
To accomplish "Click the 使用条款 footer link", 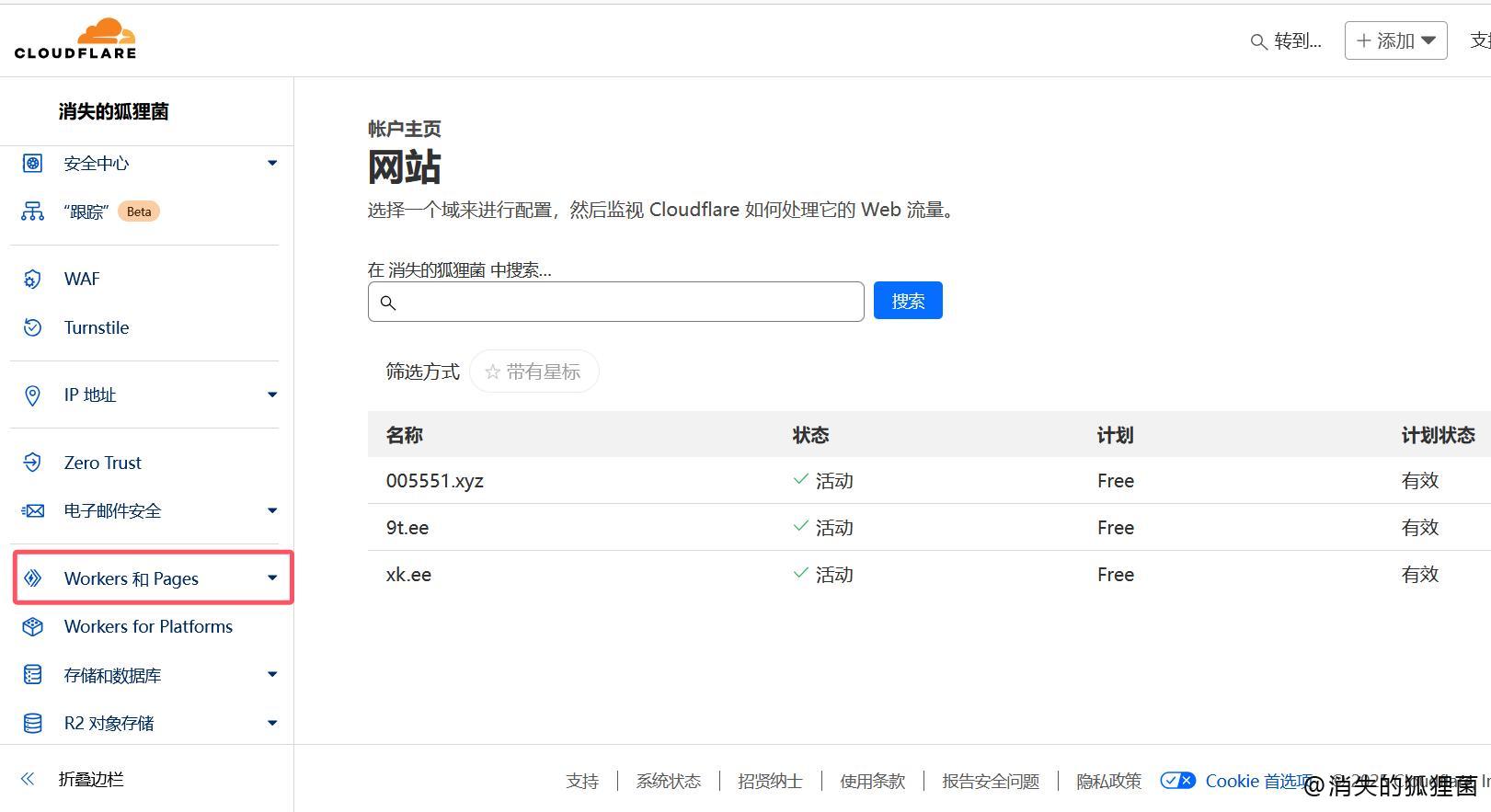I will pyautogui.click(x=872, y=781).
